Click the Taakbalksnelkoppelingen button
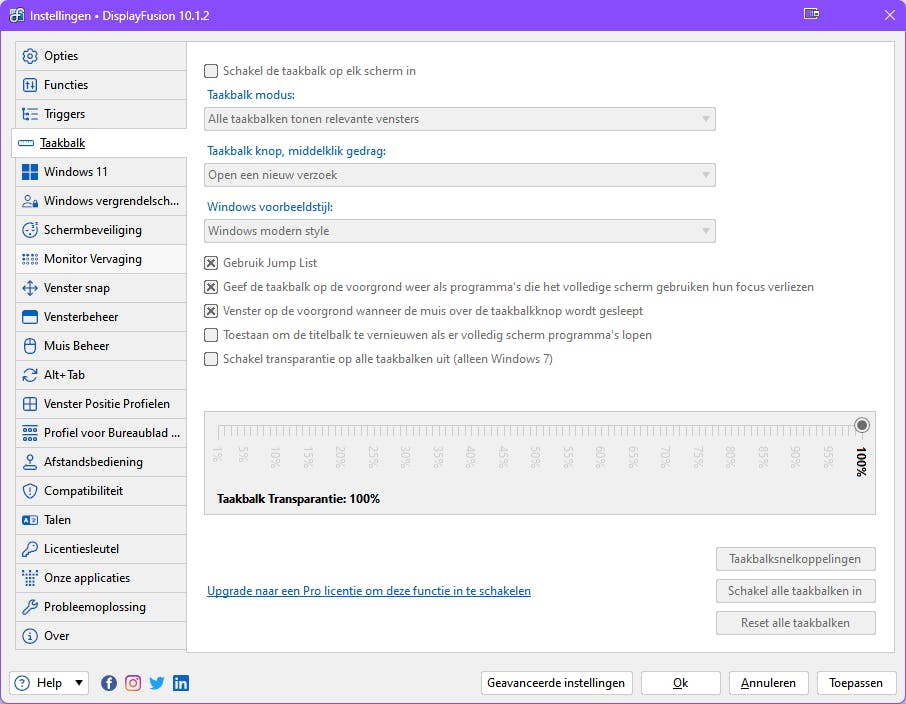Viewport: 906px width, 704px height. [796, 559]
